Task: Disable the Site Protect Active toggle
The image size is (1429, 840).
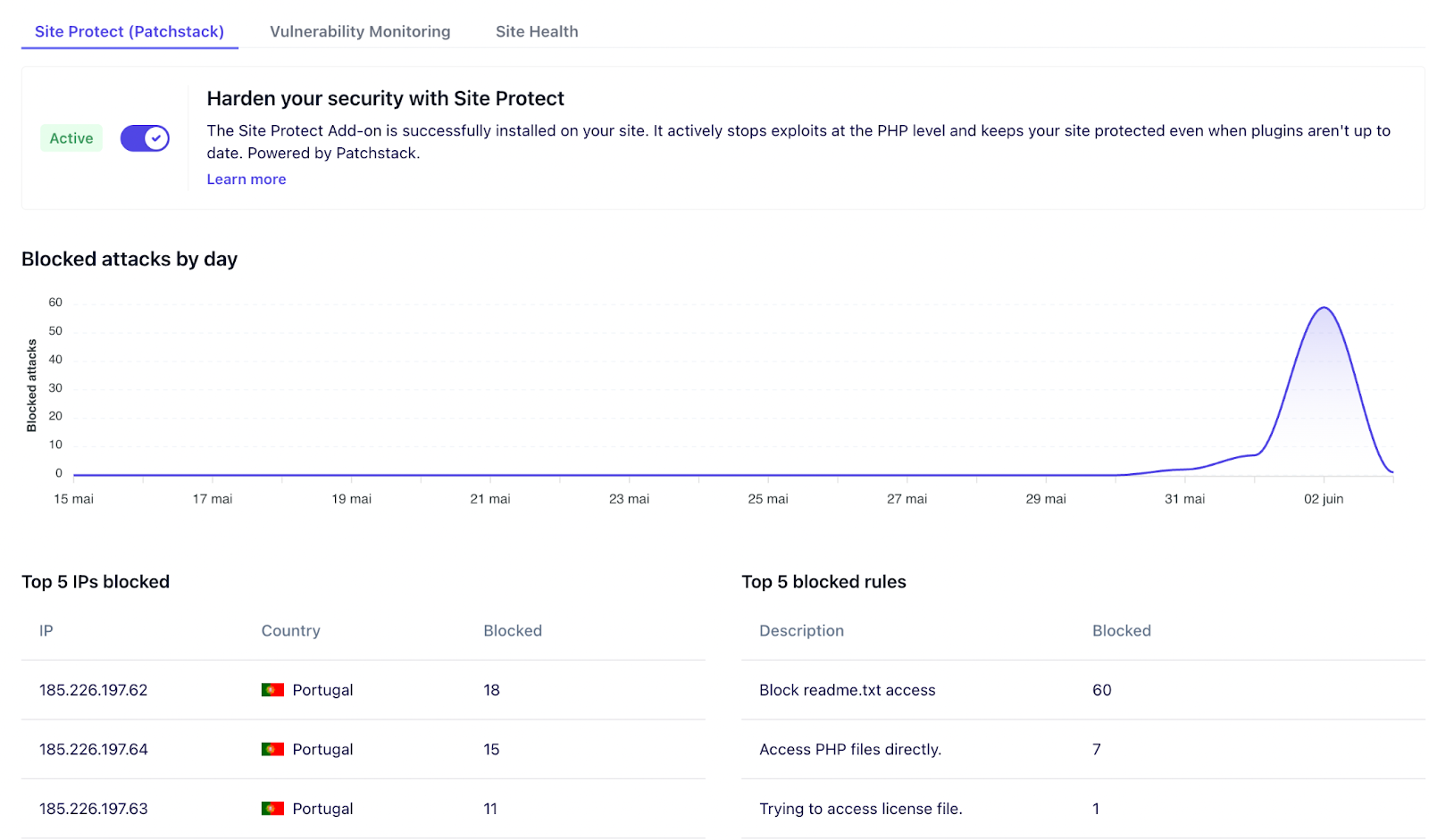Action: coord(145,138)
